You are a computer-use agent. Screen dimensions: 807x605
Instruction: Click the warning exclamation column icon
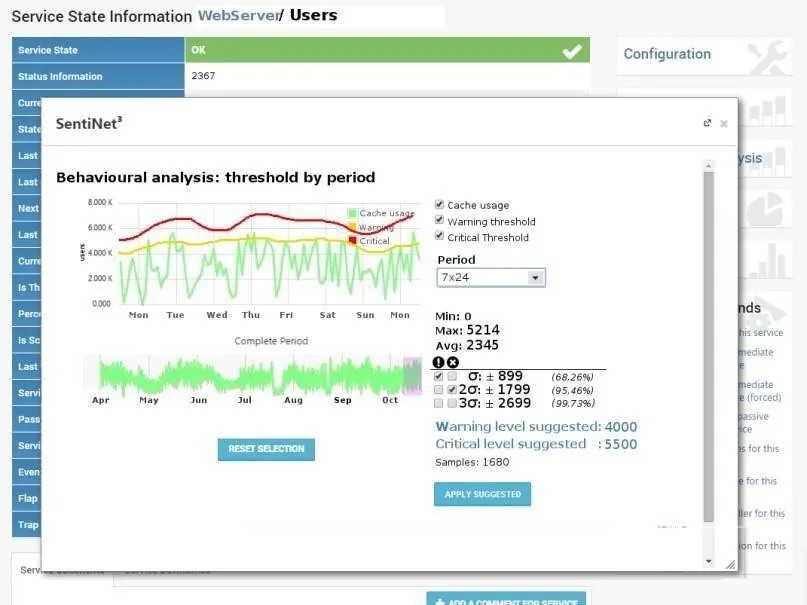pos(438,362)
